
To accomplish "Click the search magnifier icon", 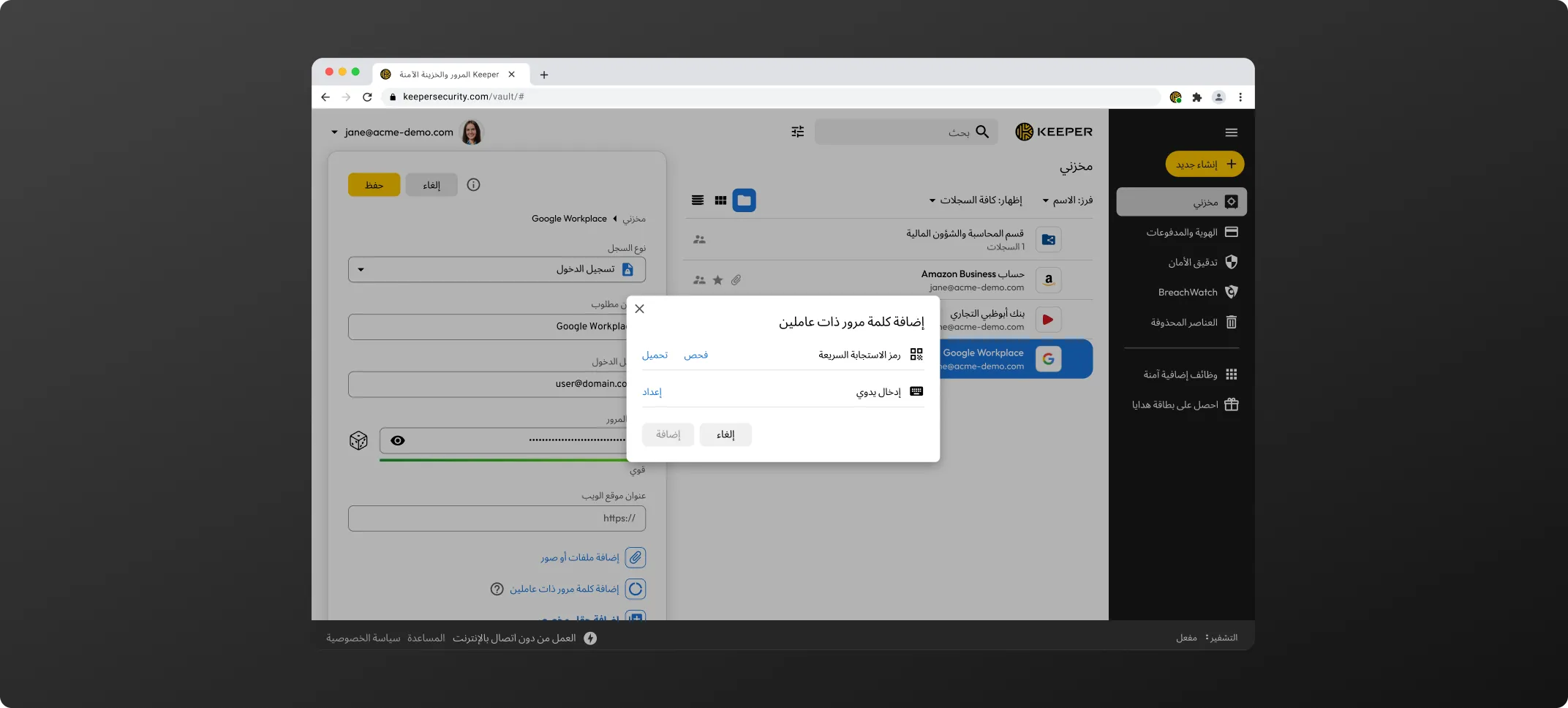I will point(982,132).
